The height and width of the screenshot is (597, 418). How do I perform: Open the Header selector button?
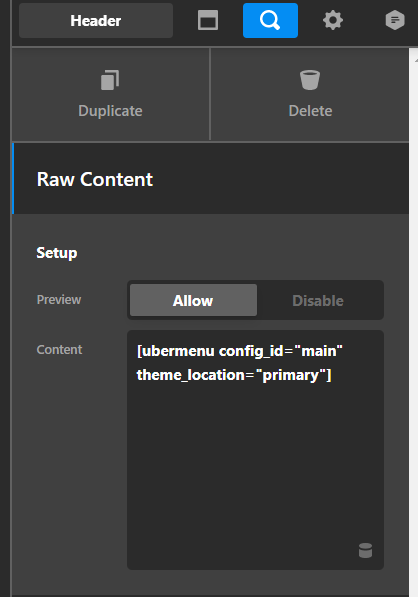coord(96,21)
